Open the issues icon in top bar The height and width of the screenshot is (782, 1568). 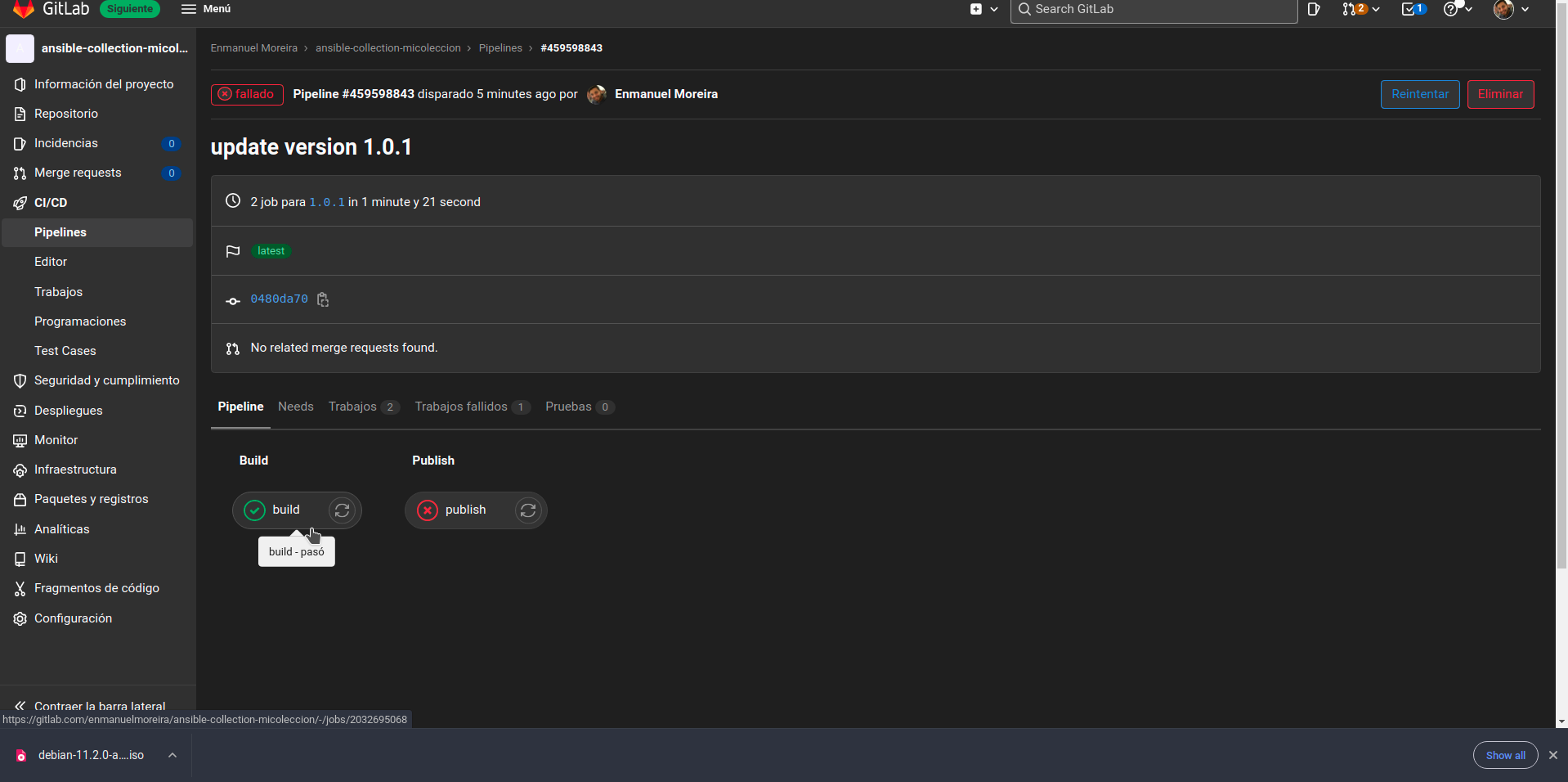tap(1314, 9)
